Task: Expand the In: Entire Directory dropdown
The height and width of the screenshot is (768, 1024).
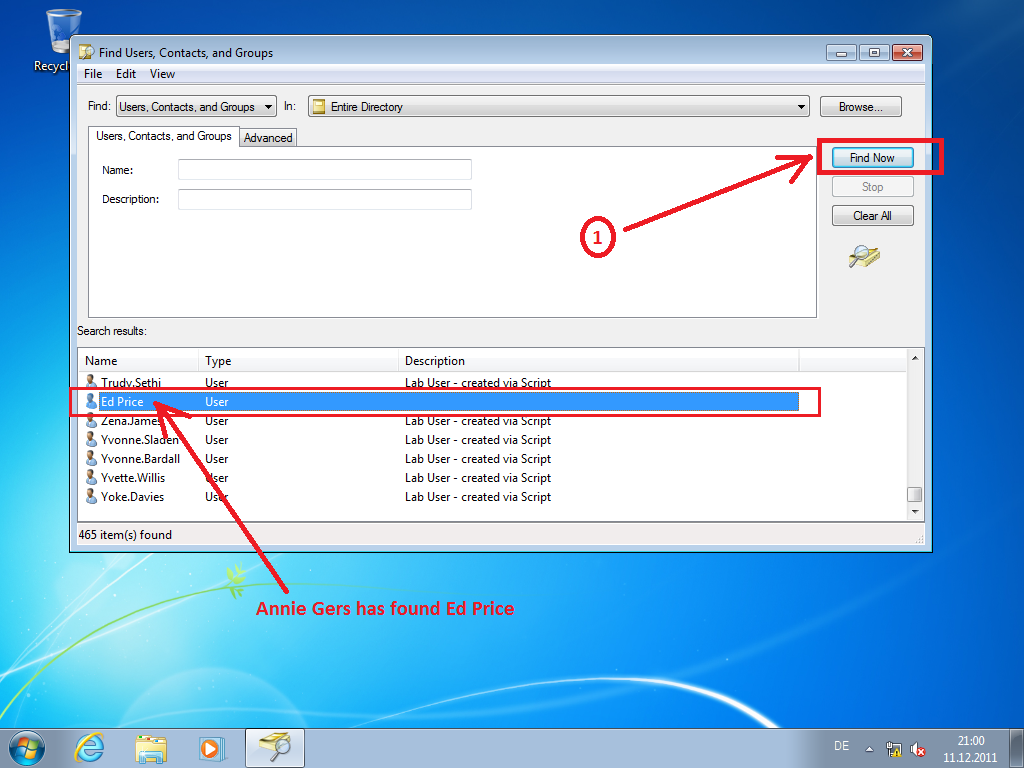Action: [x=558, y=106]
